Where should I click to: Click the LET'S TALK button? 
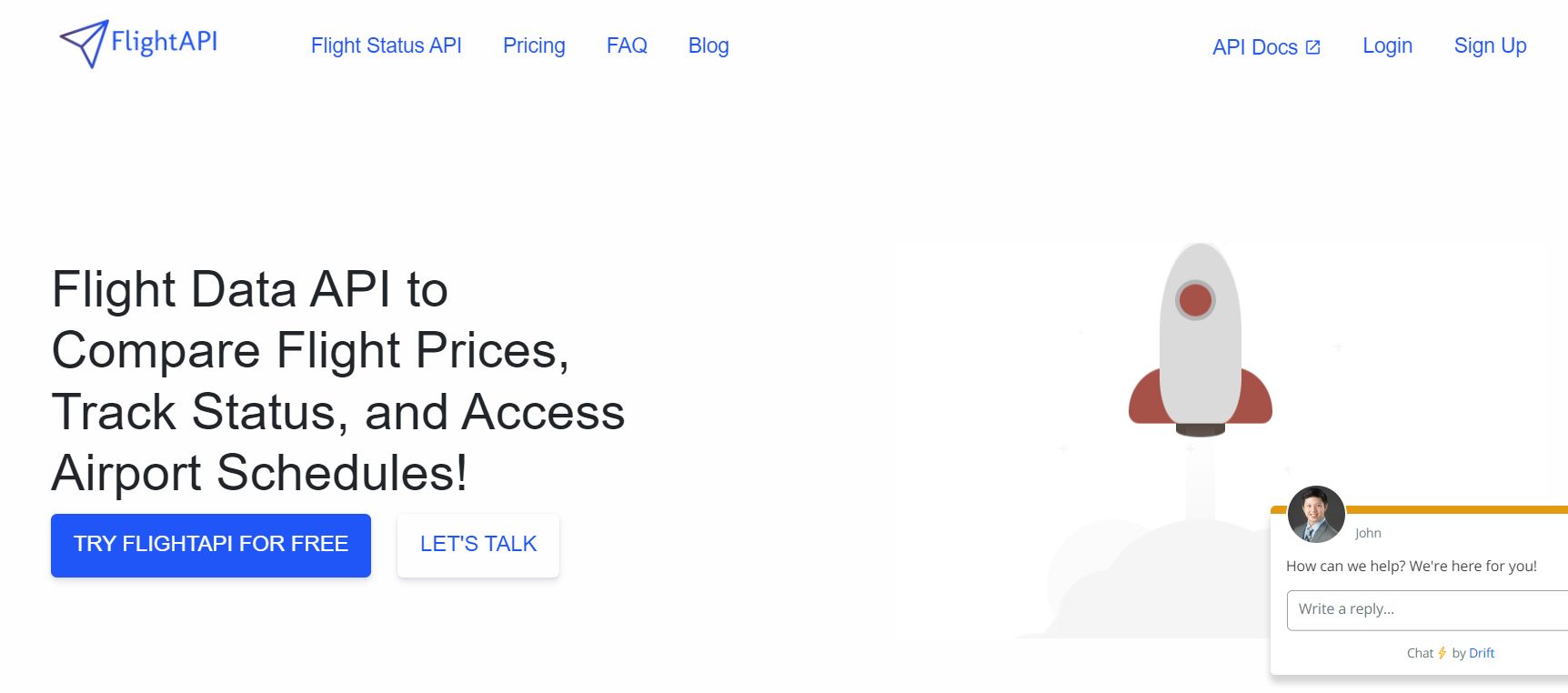pos(478,545)
